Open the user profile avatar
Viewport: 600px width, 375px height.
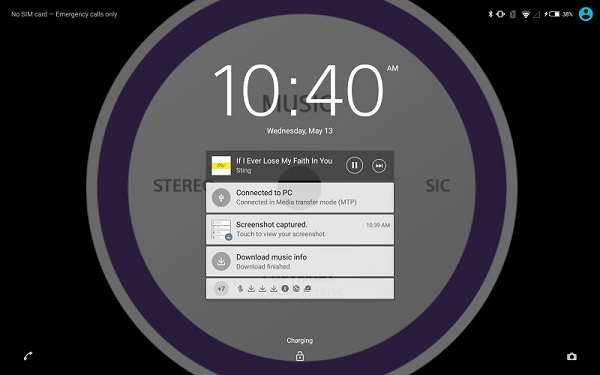click(585, 14)
